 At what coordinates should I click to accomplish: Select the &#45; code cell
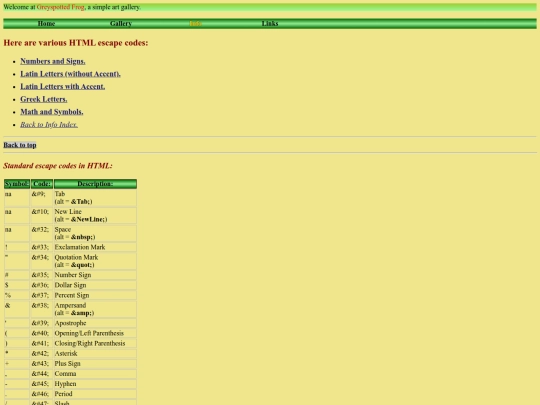(x=42, y=384)
